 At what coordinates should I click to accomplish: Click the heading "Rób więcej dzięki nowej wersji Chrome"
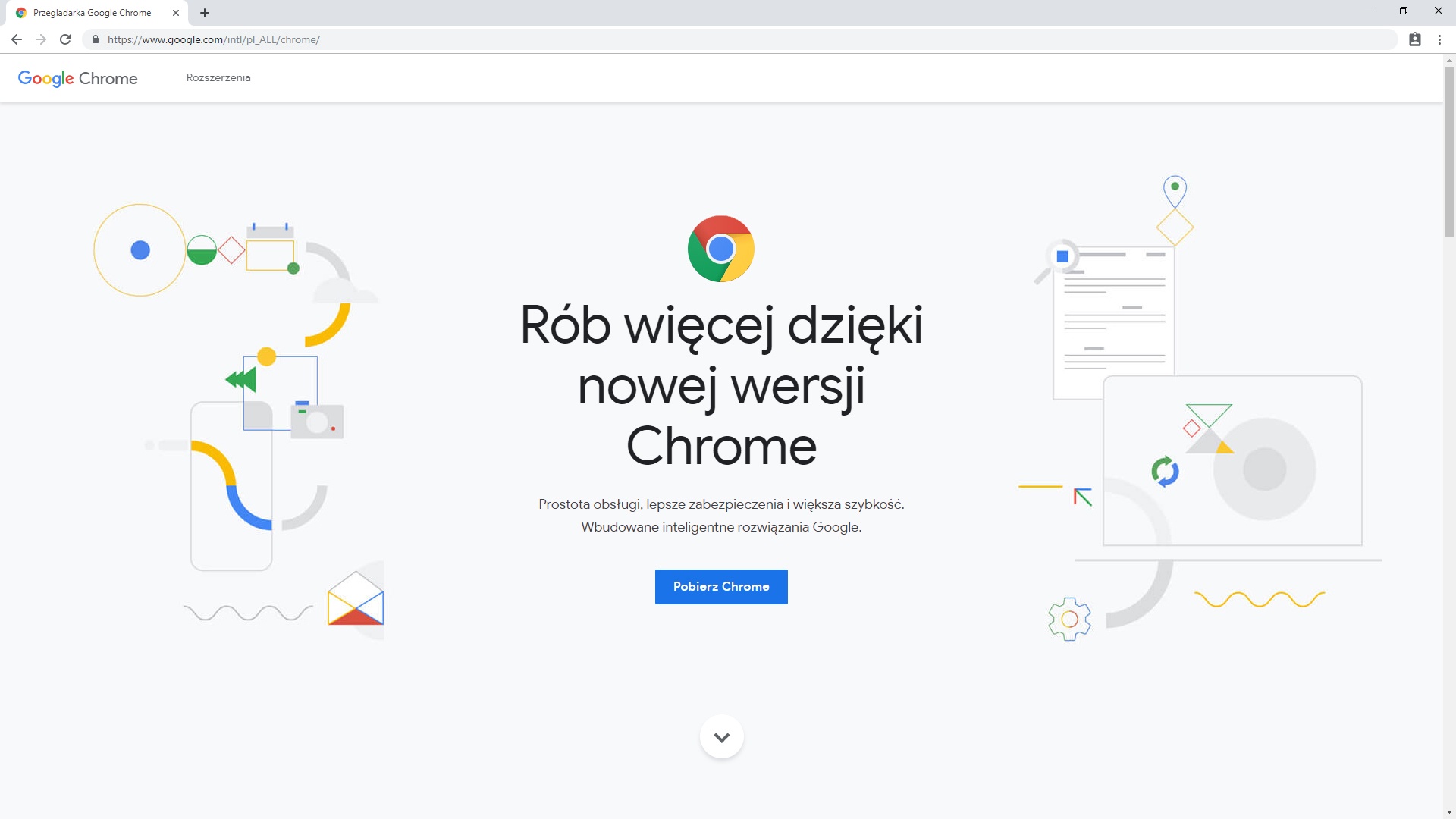(x=721, y=385)
